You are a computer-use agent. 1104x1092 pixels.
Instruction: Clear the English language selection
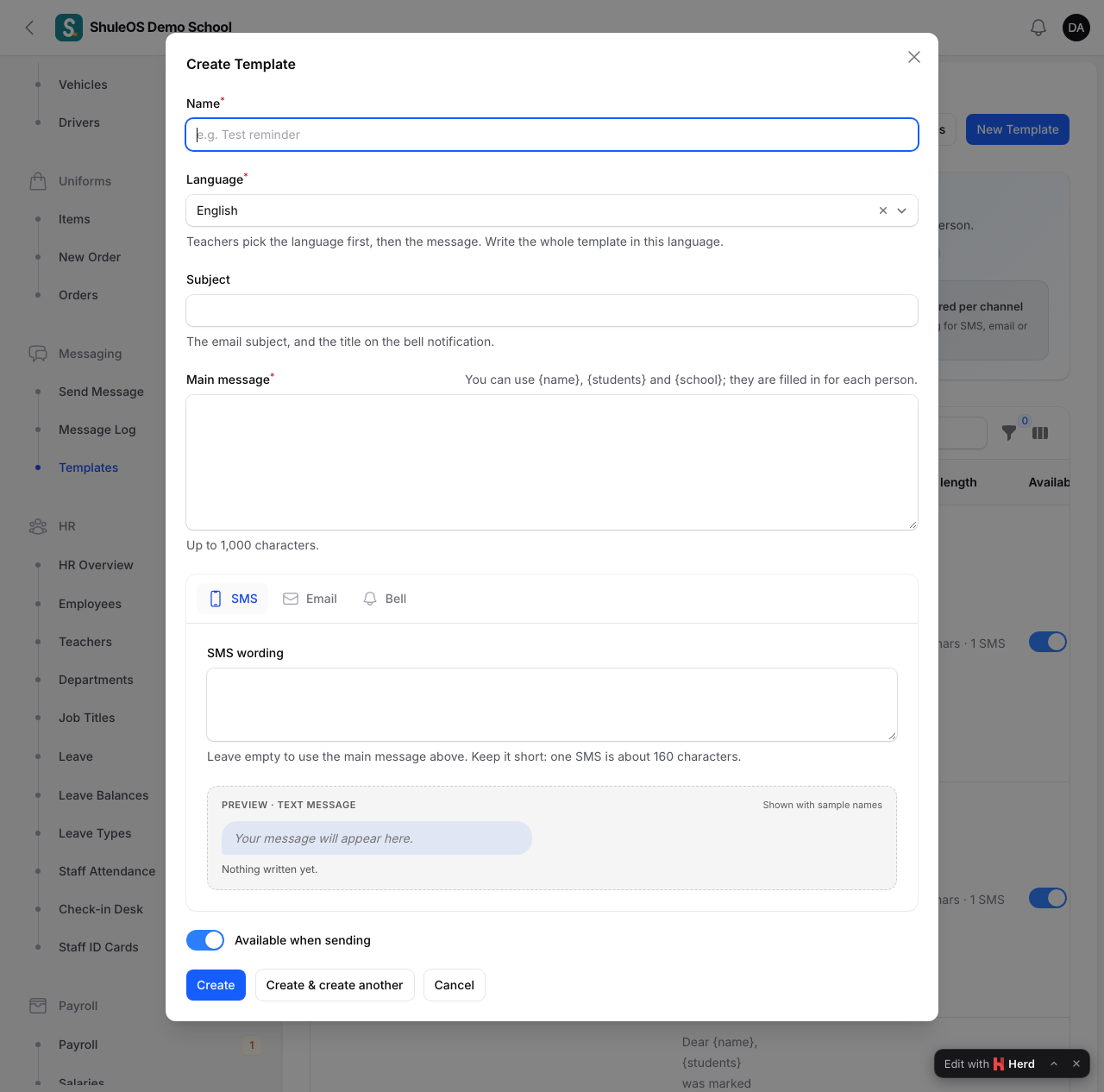point(883,210)
